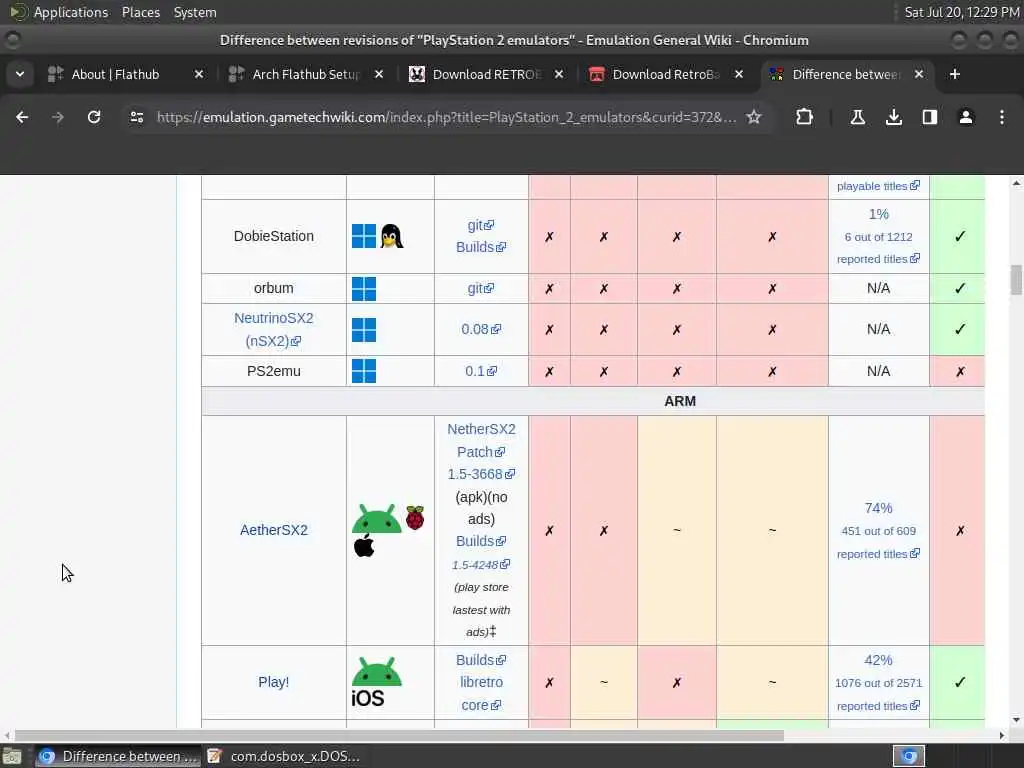Open the Places menu
The width and height of the screenshot is (1024, 768).
click(141, 12)
